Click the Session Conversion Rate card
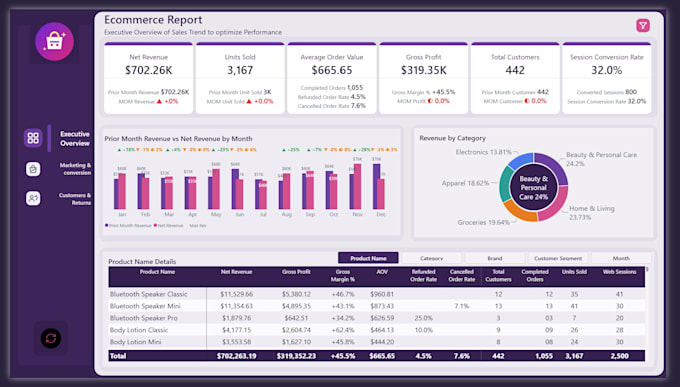The height and width of the screenshot is (387, 680). coord(607,79)
